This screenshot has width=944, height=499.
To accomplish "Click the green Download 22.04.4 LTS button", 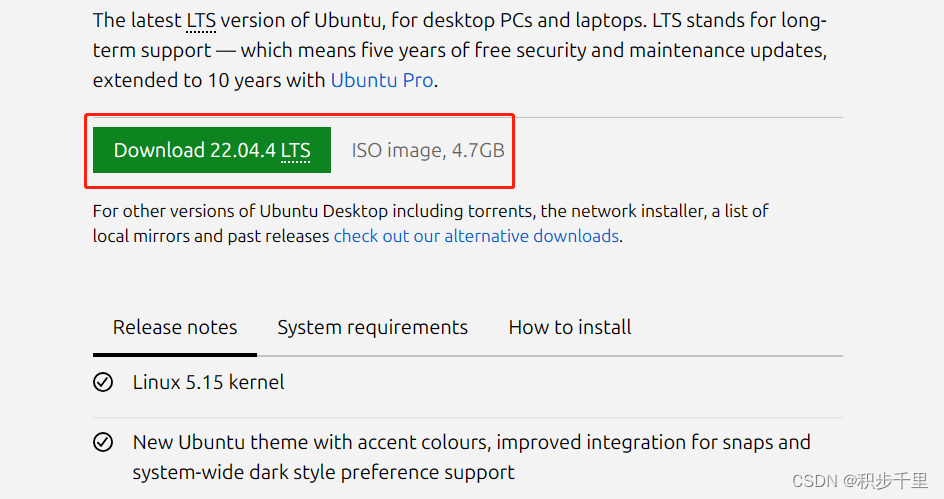I will (212, 150).
